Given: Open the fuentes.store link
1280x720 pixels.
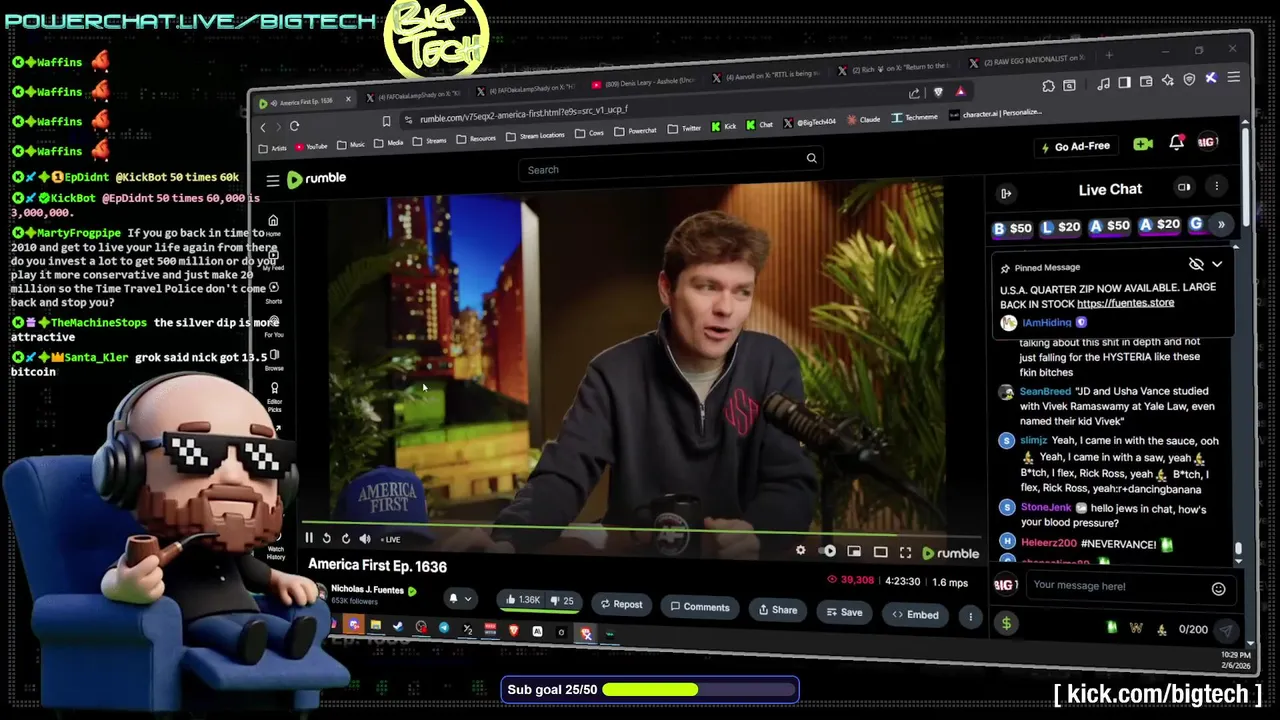Looking at the screenshot, I should pos(1125,303).
